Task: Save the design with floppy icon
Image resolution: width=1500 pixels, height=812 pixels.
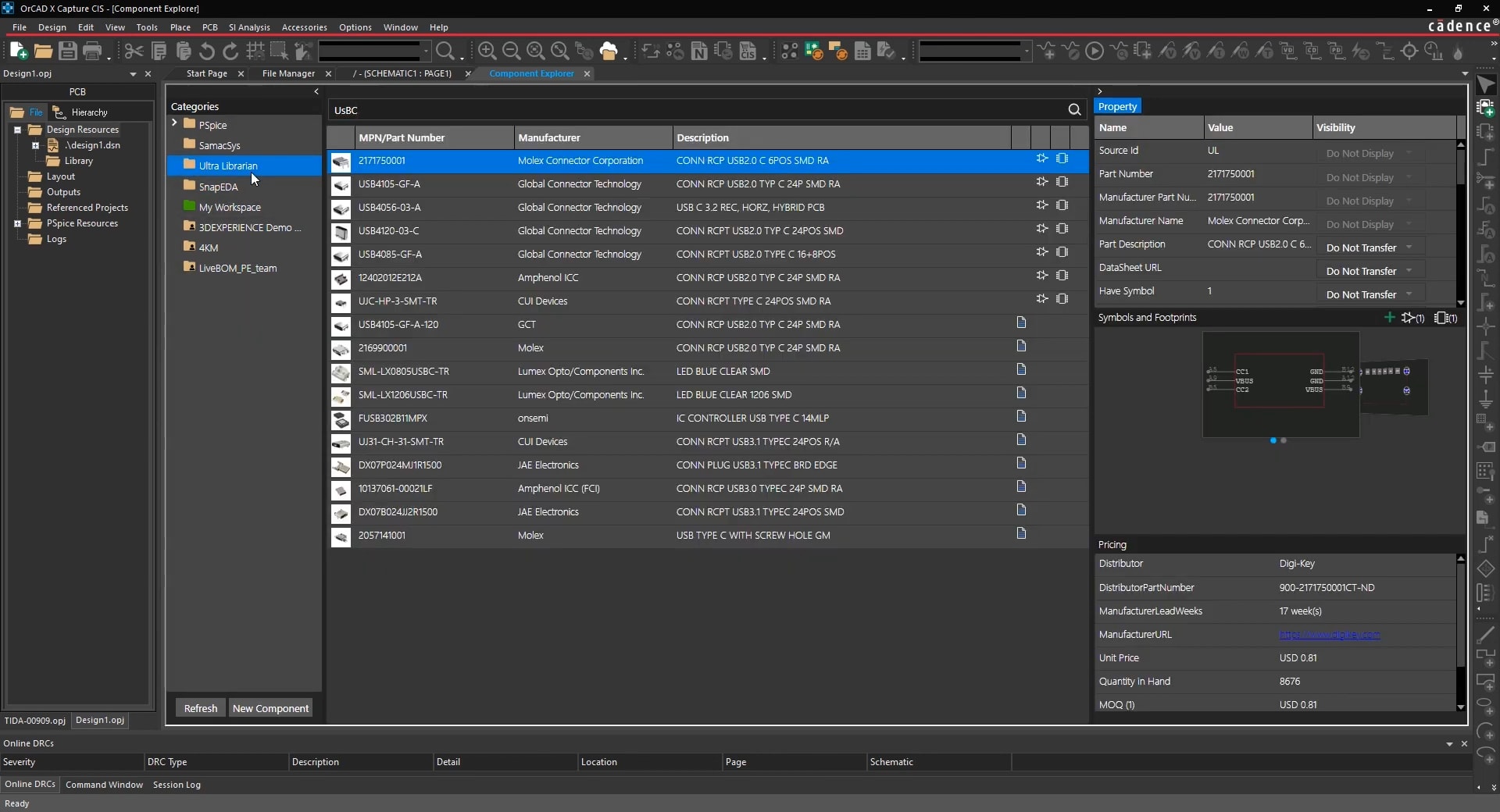Action: coord(68,52)
